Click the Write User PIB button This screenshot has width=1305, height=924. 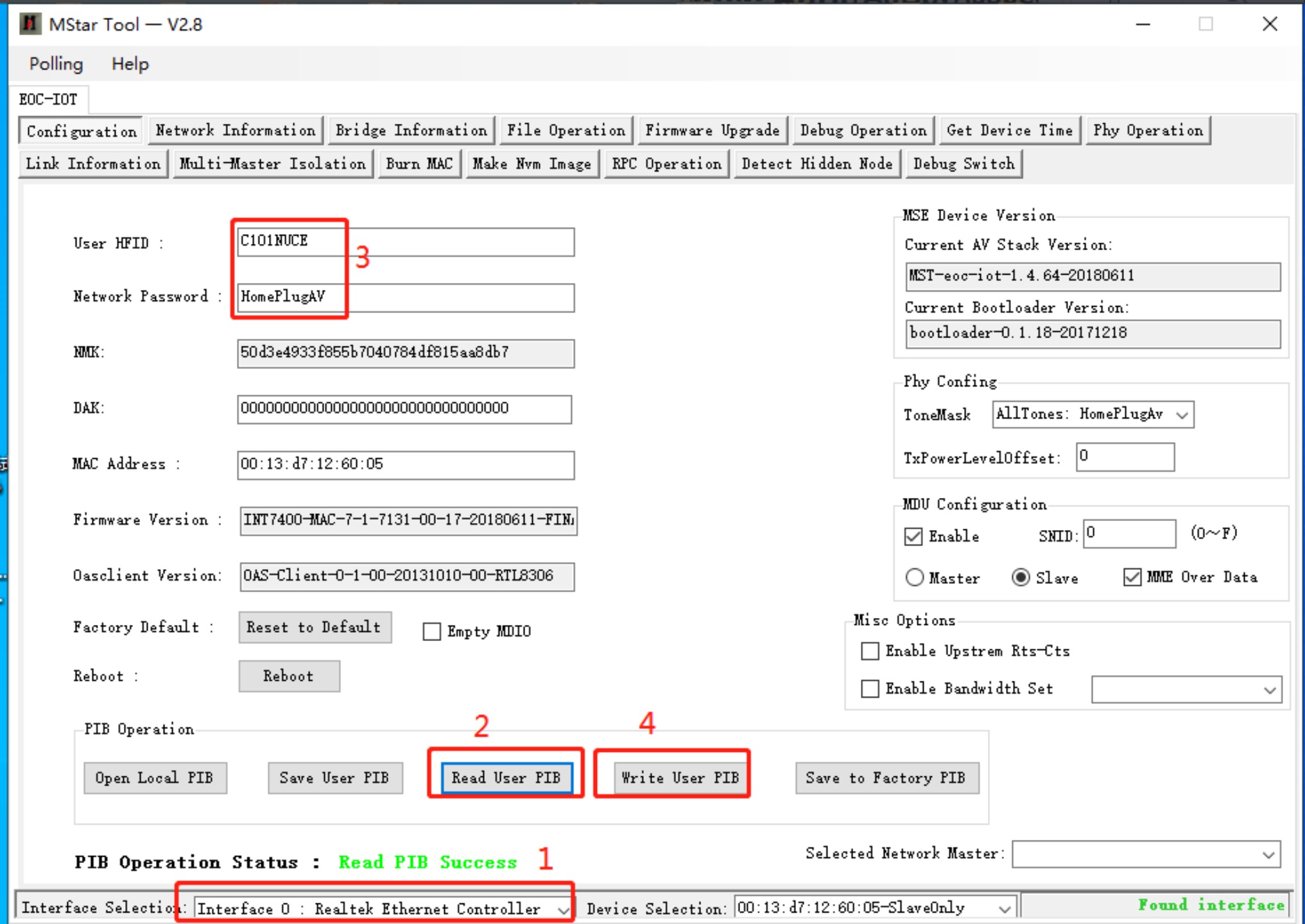click(680, 778)
